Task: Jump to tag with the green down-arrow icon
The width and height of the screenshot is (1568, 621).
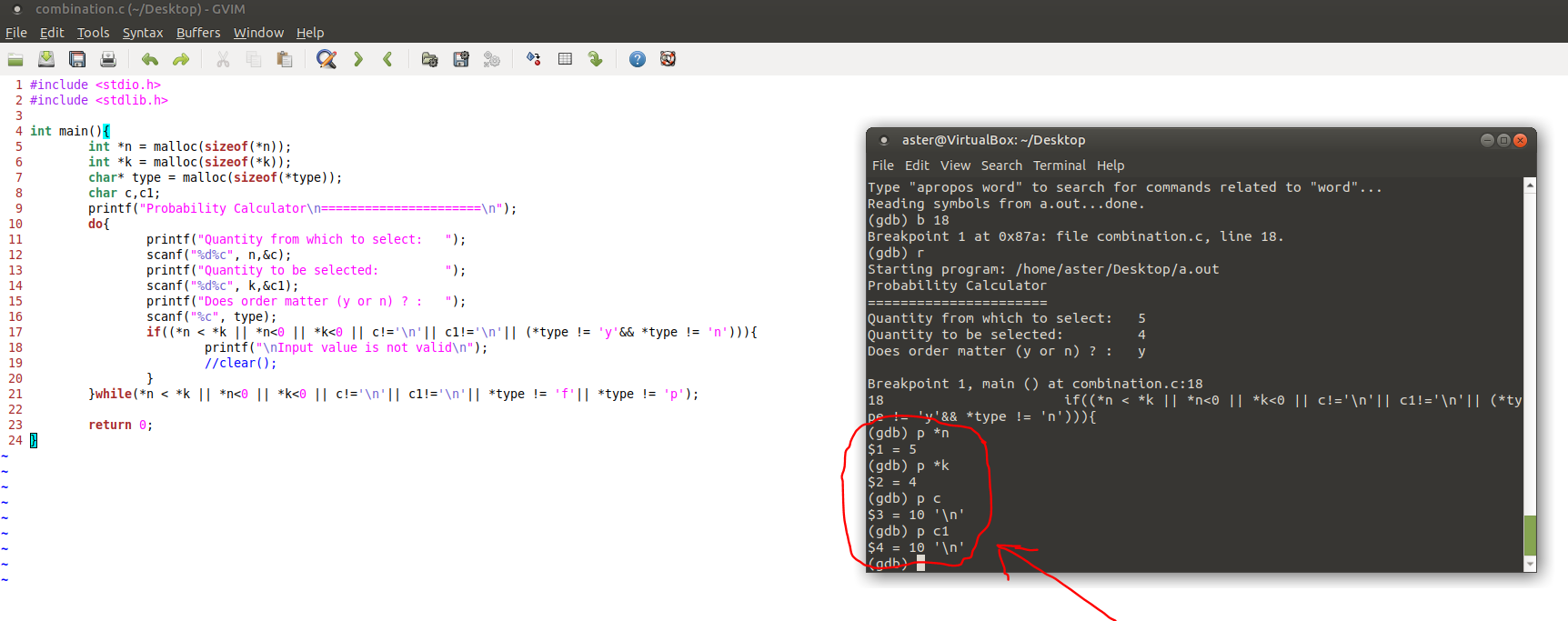Action: pyautogui.click(x=596, y=59)
